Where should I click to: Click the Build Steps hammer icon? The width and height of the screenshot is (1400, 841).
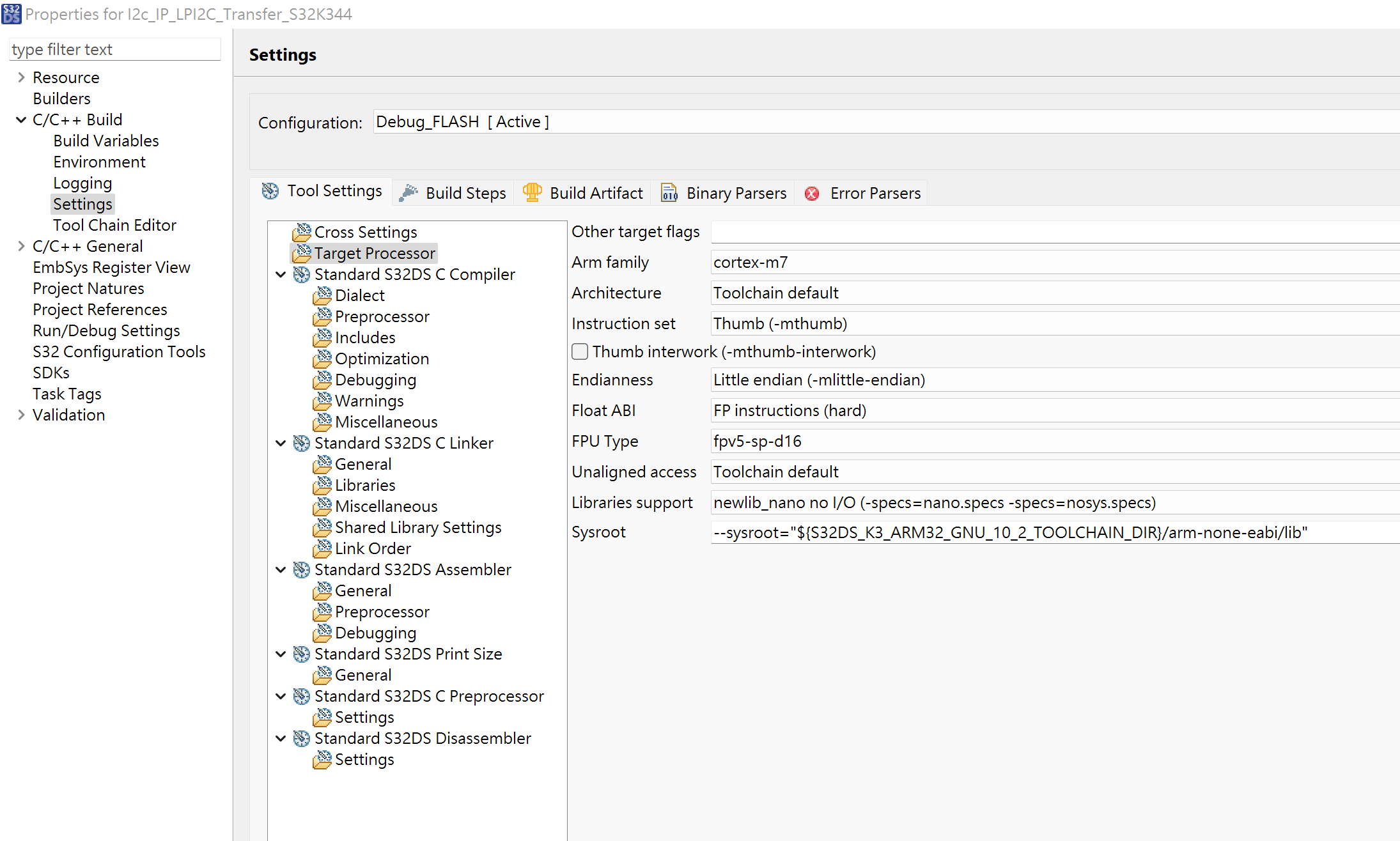coord(408,192)
